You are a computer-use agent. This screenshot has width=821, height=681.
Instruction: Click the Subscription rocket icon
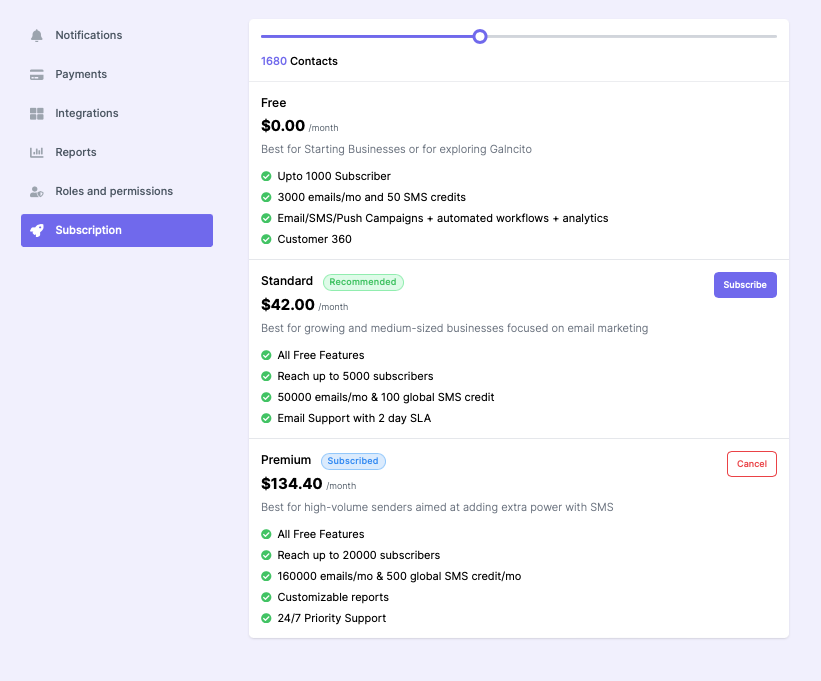[37, 230]
